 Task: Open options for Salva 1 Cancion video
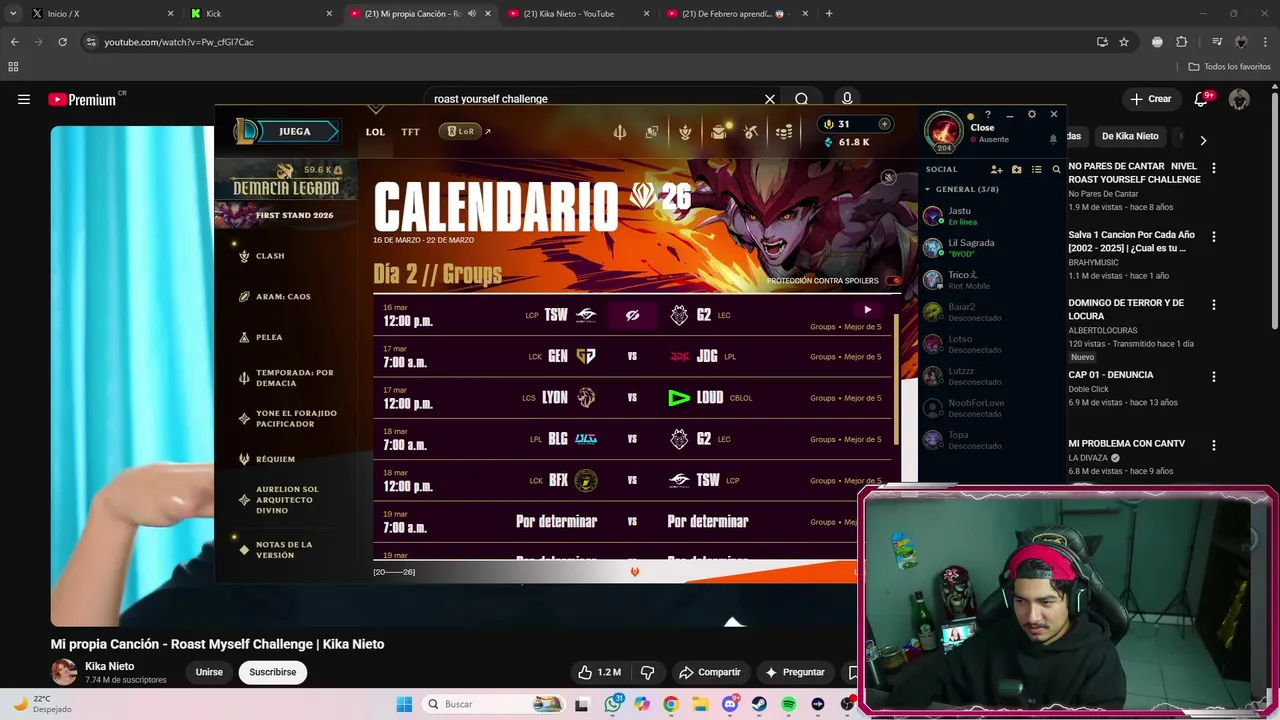pos(1214,237)
